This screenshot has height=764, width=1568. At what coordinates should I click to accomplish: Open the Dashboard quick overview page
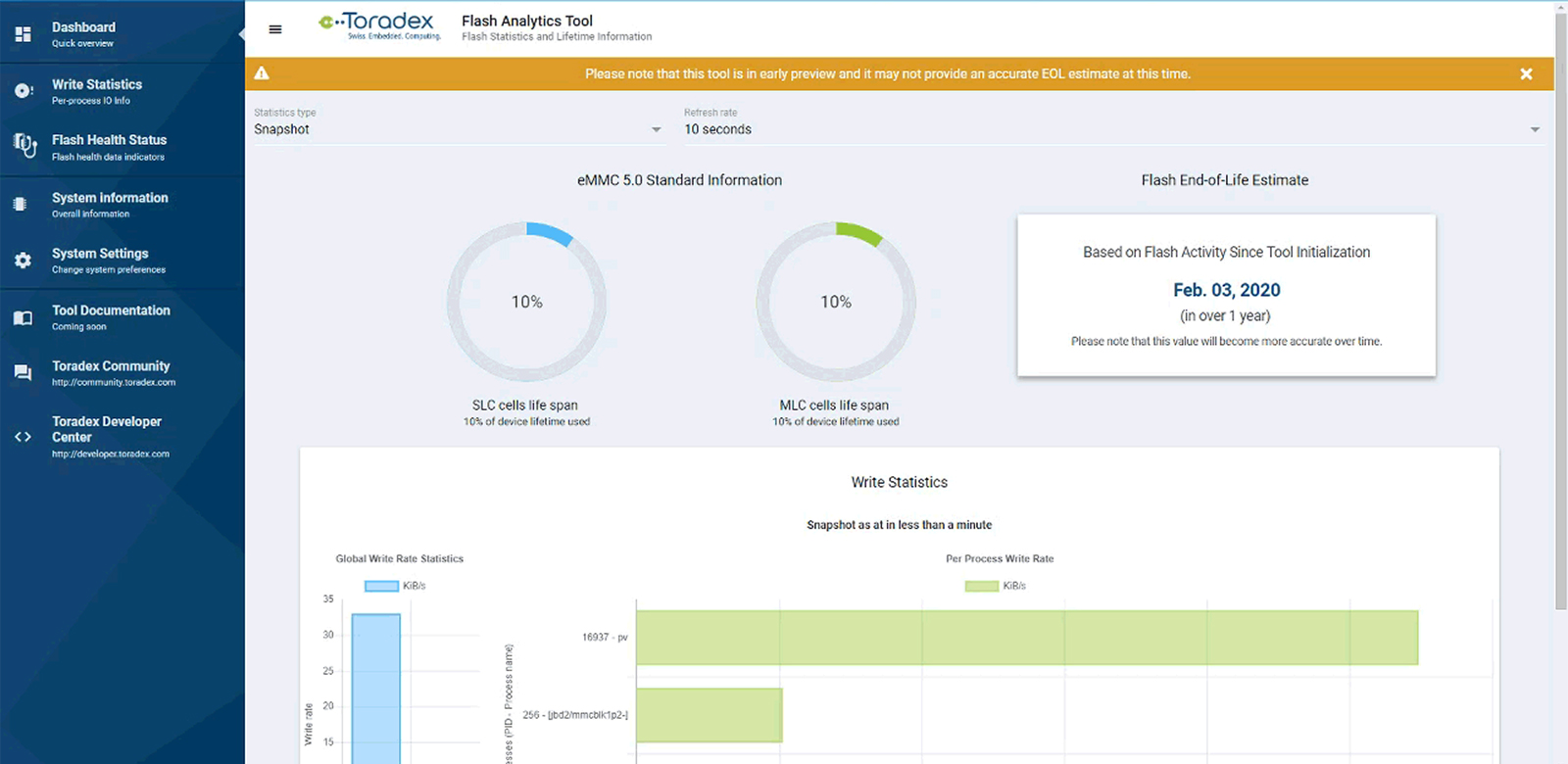[122, 34]
